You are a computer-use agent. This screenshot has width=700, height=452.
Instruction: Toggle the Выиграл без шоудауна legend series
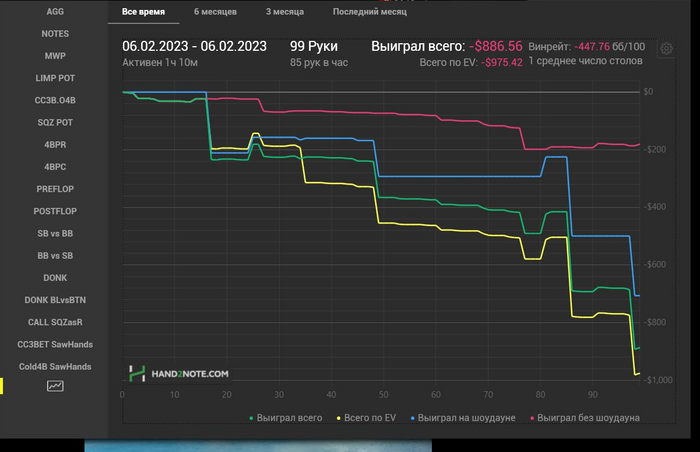(x=584, y=418)
